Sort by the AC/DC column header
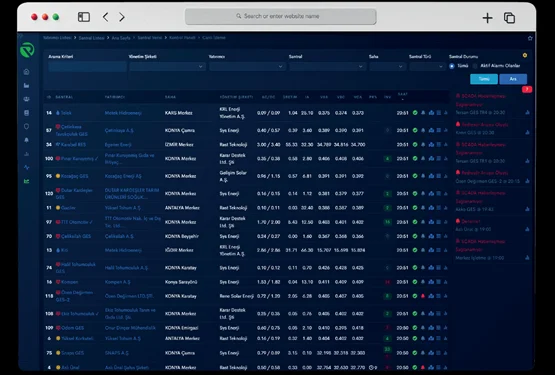The height and width of the screenshot is (375, 555). tap(268, 97)
